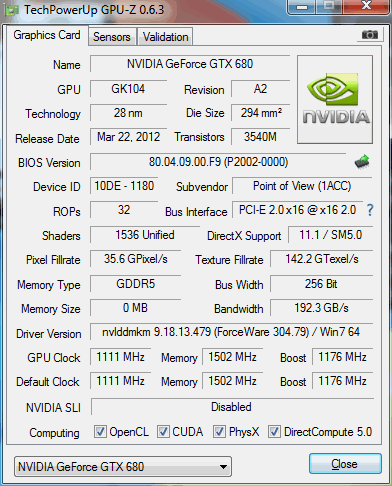The width and height of the screenshot is (392, 486).
Task: Toggle the PhysX checkbox
Action: (x=219, y=432)
